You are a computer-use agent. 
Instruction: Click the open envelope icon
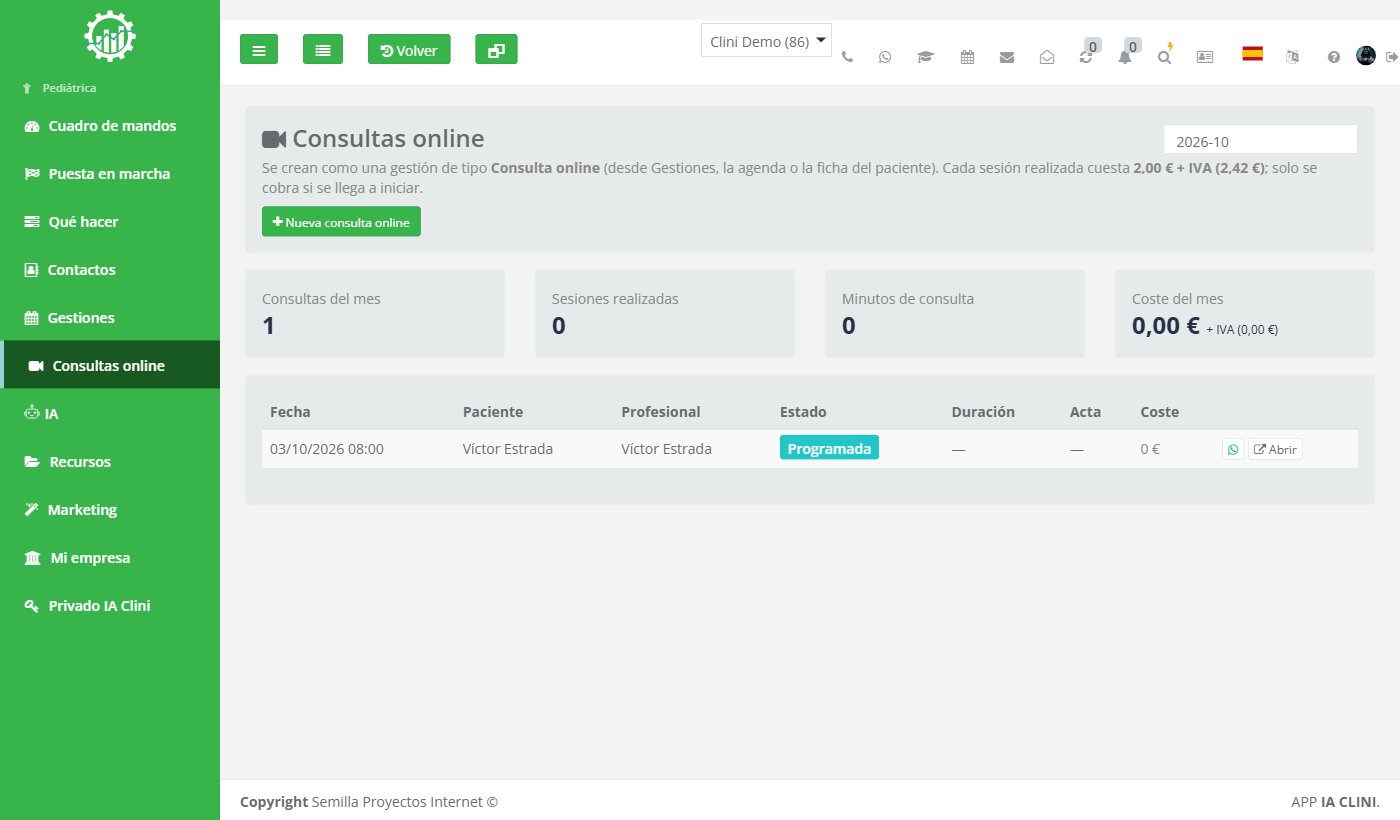click(1047, 57)
